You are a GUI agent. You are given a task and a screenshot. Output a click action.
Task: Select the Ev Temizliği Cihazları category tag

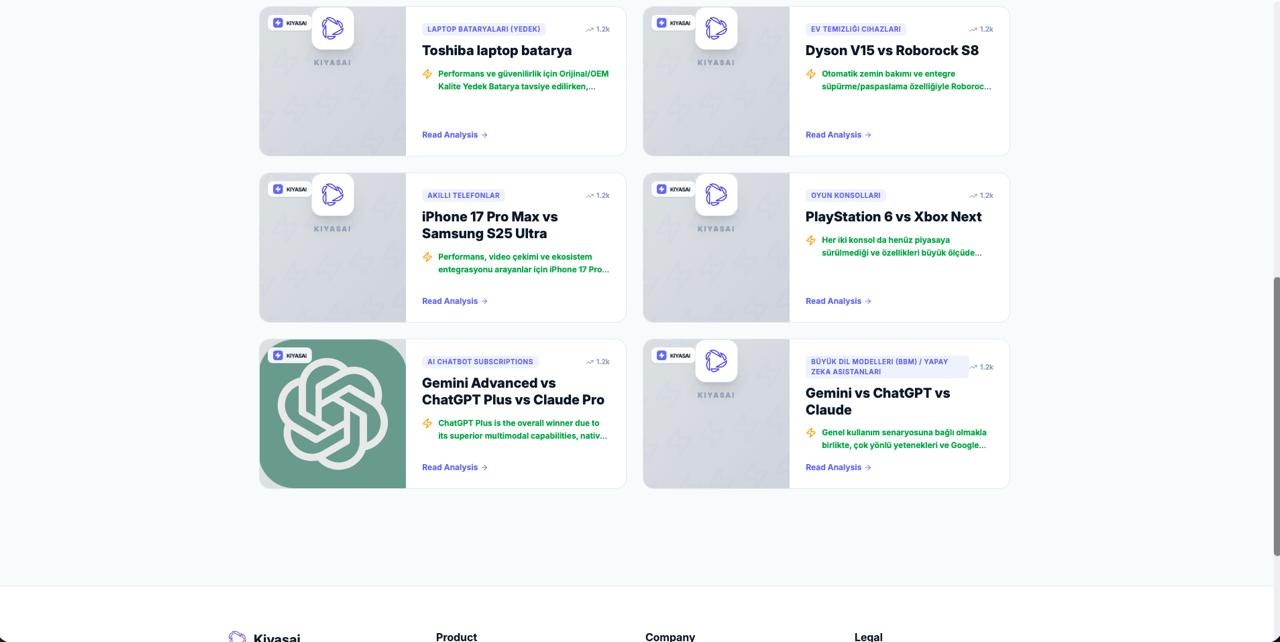click(x=855, y=29)
